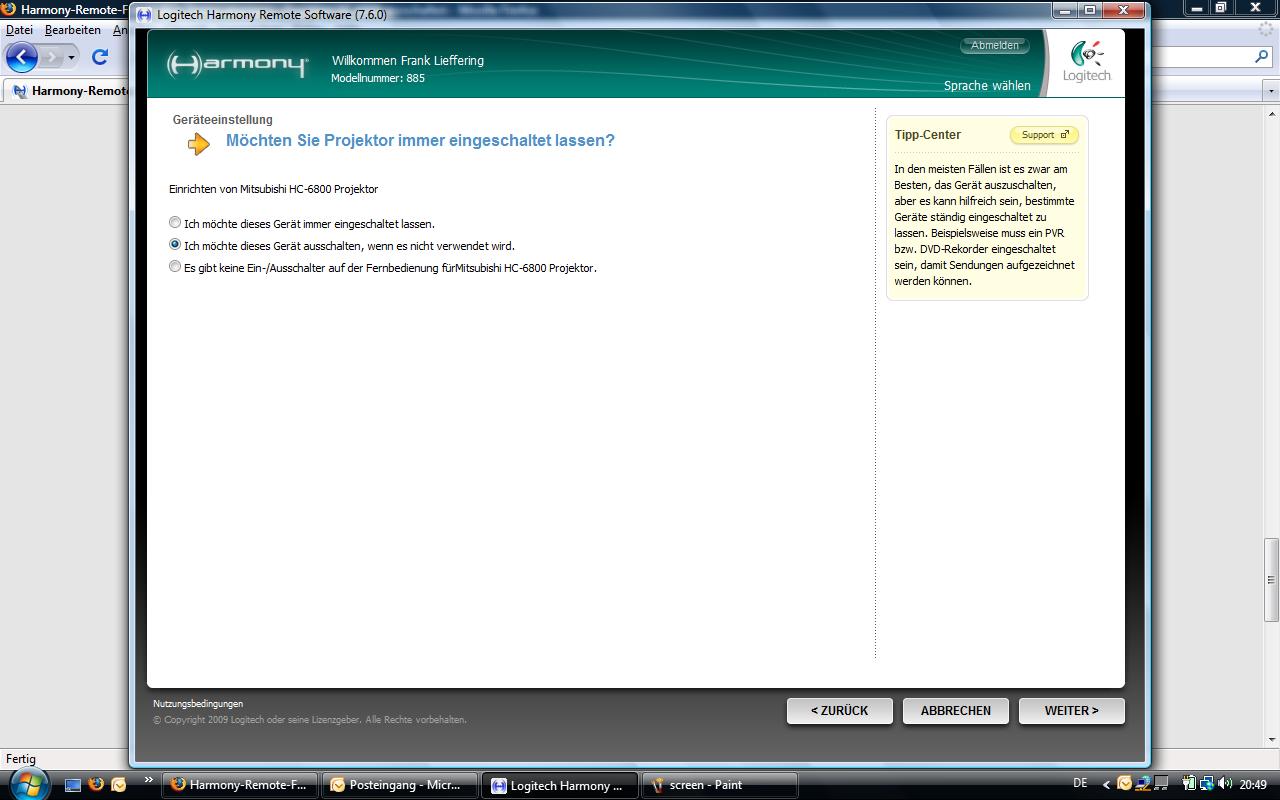Image resolution: width=1280 pixels, height=800 pixels.
Task: Select 'keine Ein-/Ausschalter' radio option
Action: 175,267
